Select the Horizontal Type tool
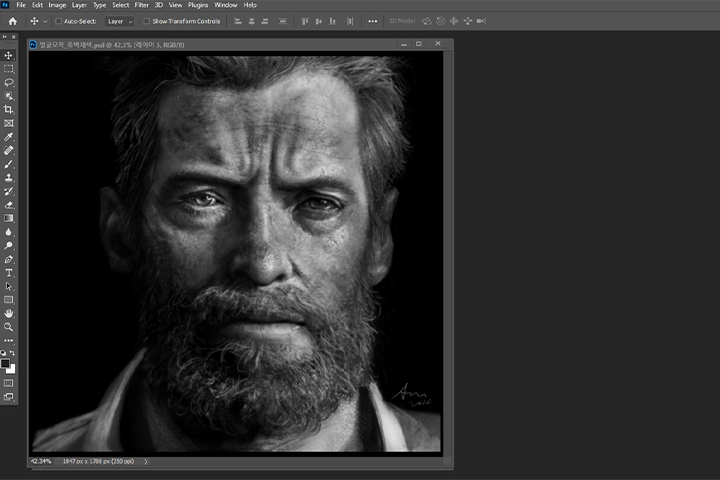 click(9, 273)
